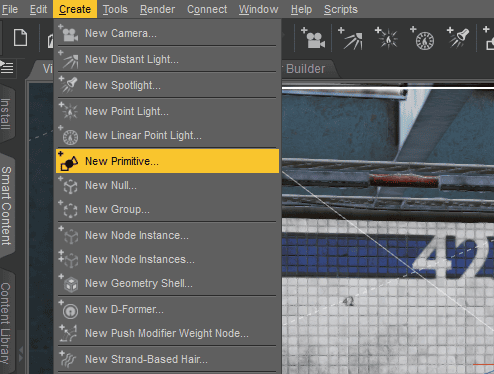Choose New Null... menu entry
Image resolution: width=494 pixels, height=374 pixels.
pos(167,185)
